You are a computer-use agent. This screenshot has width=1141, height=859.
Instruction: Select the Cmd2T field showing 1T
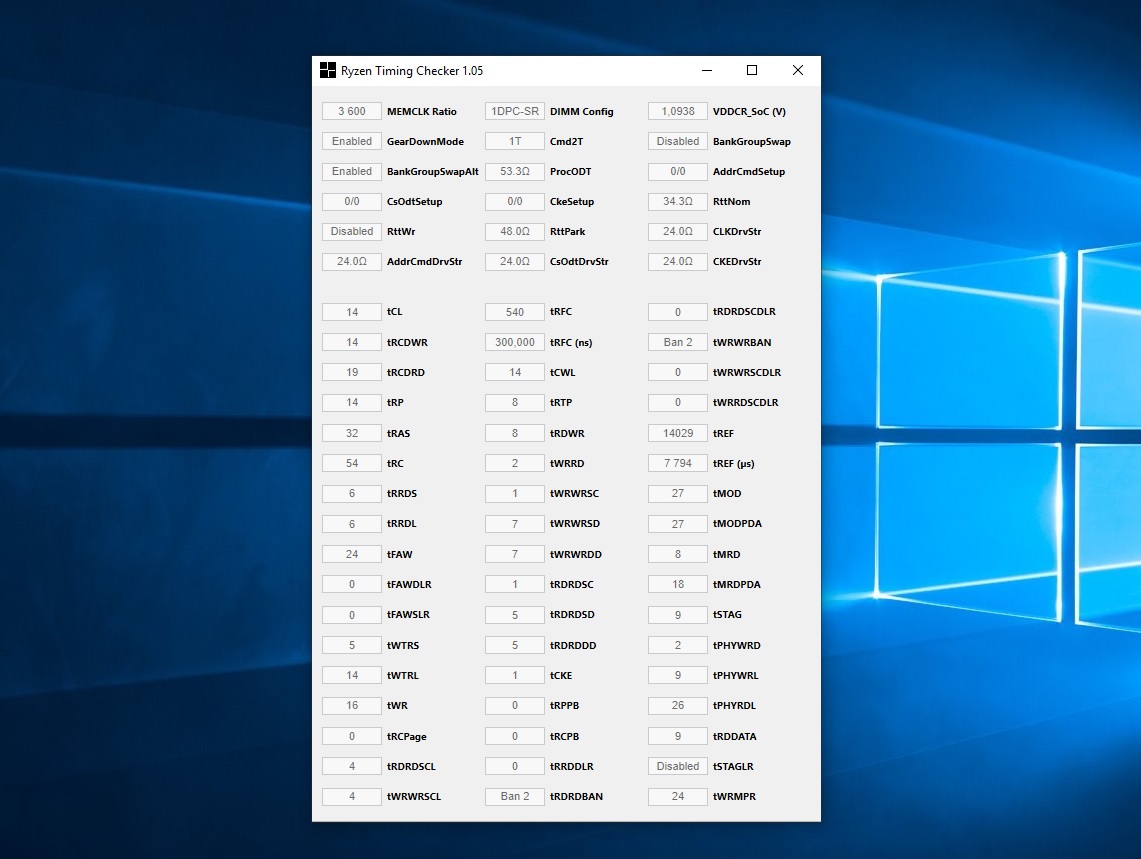[x=515, y=141]
